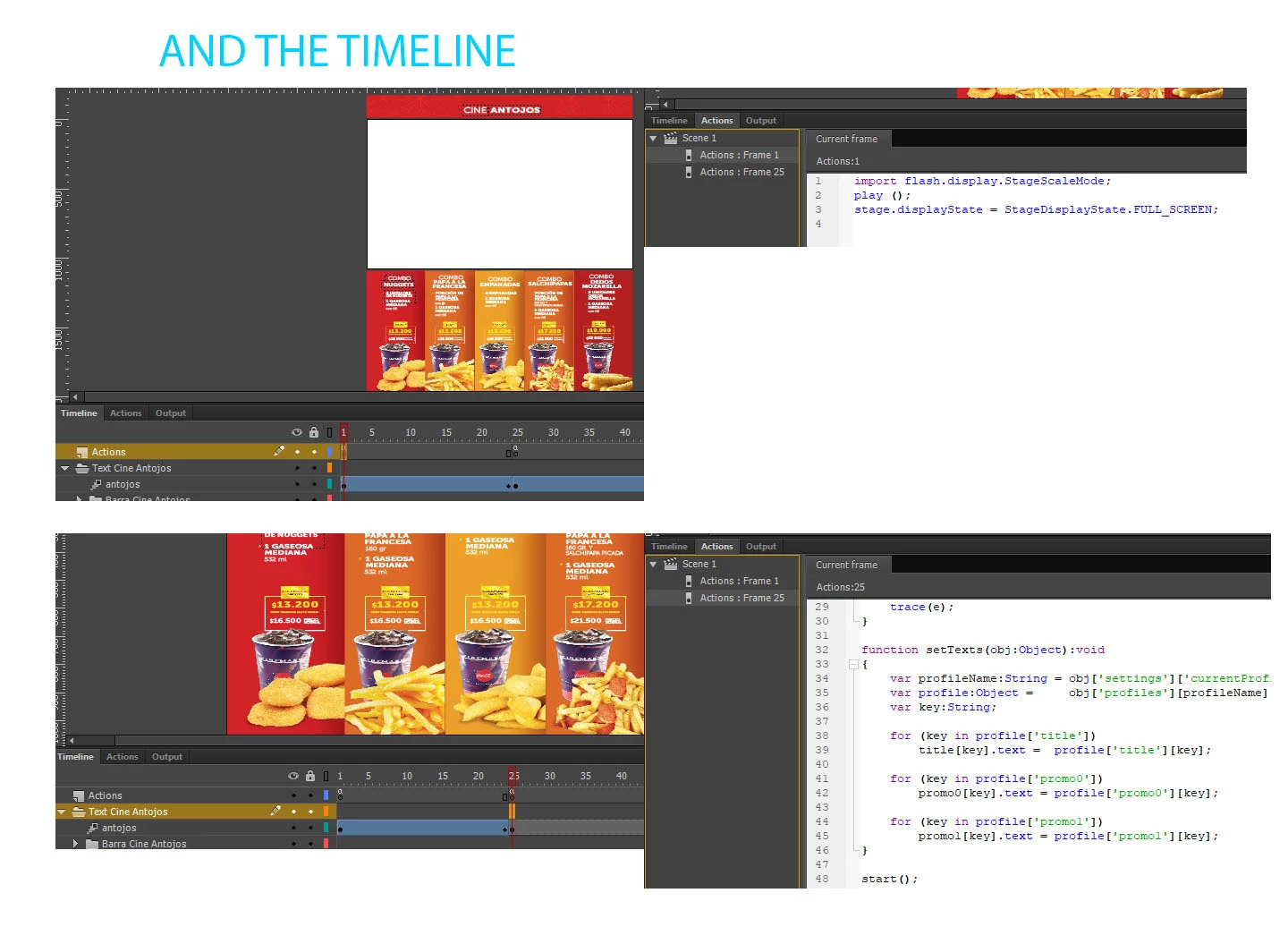Select 'Actions : Frame 1' in Actions:1 panel
The image size is (1288, 944).
pyautogui.click(x=739, y=155)
